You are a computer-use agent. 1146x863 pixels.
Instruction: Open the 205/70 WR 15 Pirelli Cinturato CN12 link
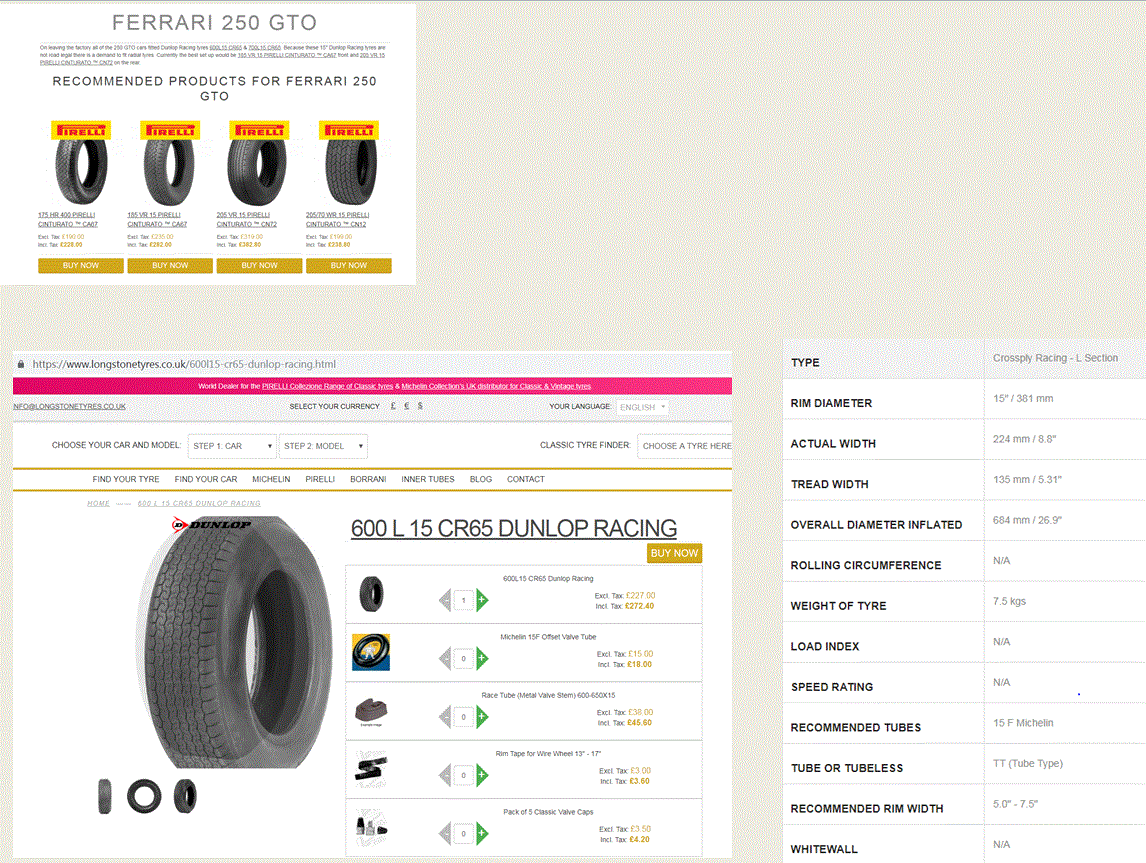(x=337, y=220)
